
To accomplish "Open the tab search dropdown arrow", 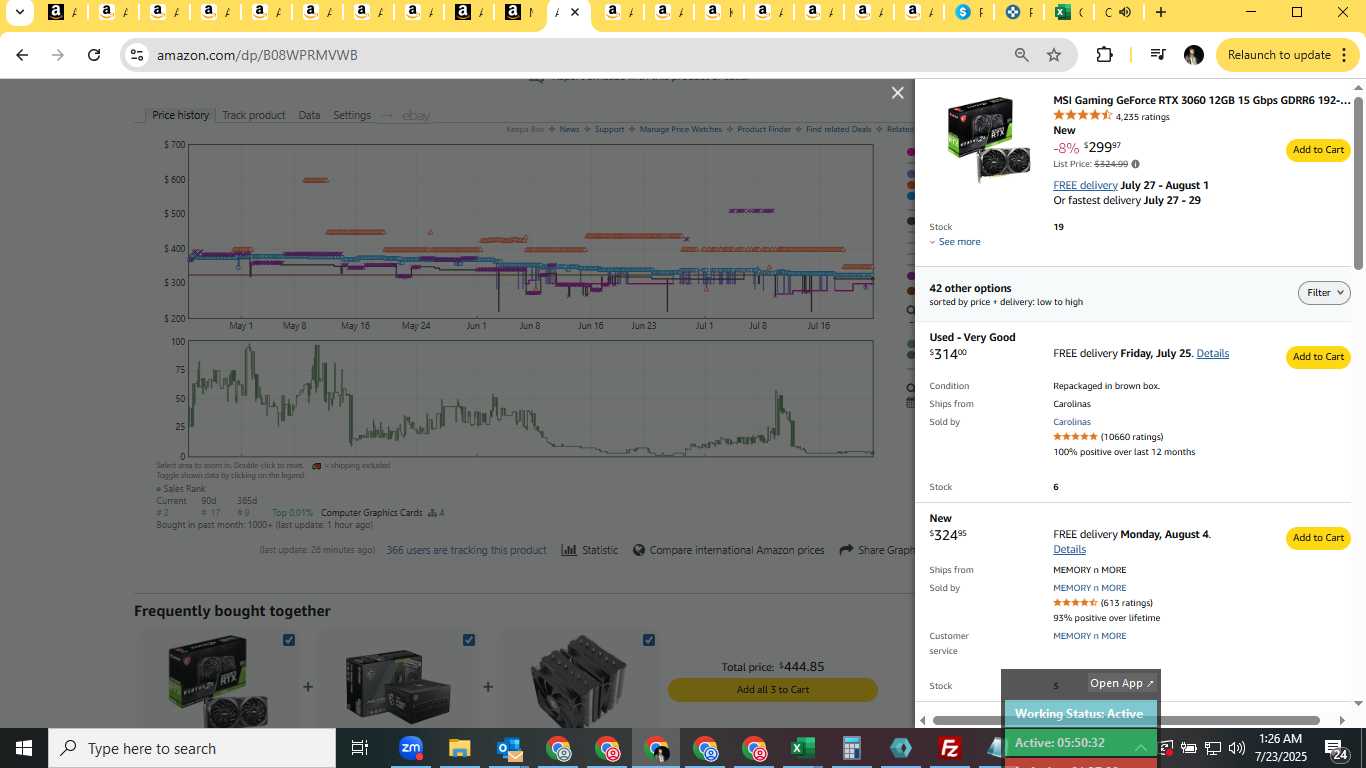I will [x=19, y=12].
